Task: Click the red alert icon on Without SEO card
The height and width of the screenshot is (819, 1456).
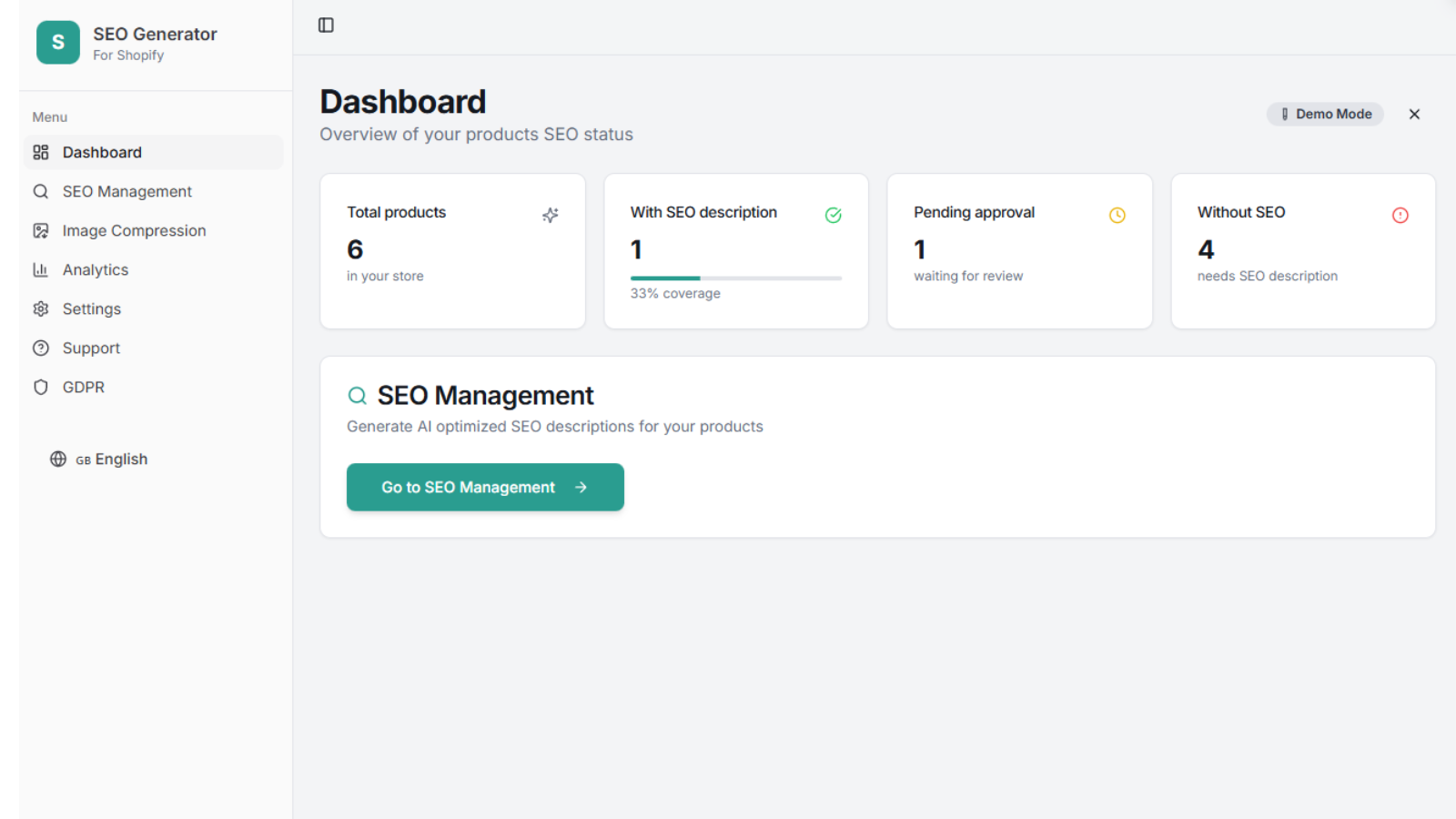Action: (1400, 216)
